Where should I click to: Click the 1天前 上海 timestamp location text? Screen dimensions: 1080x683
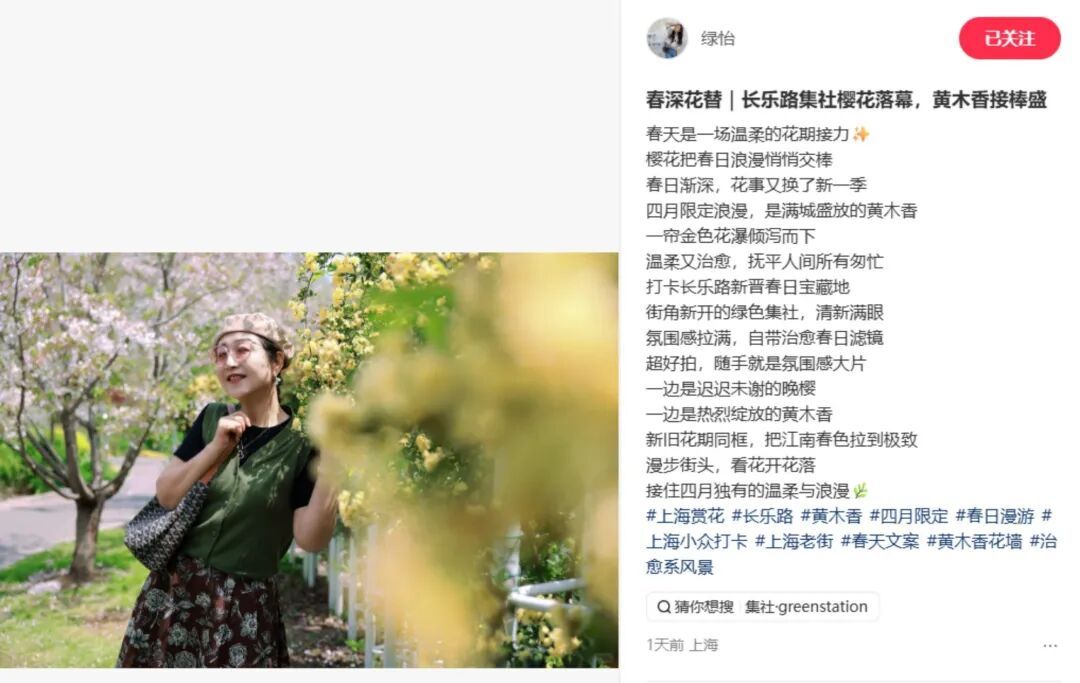click(x=682, y=645)
